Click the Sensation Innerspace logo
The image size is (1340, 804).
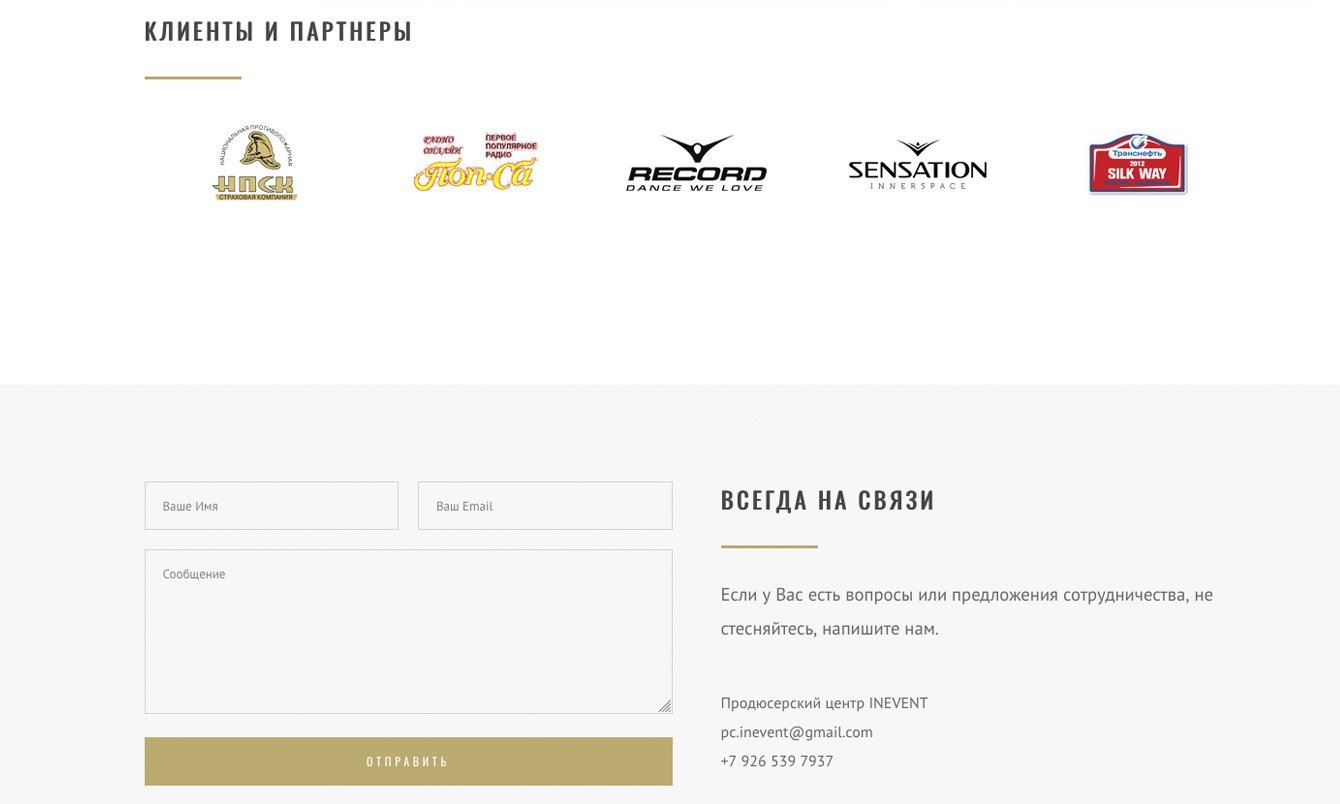coord(917,164)
